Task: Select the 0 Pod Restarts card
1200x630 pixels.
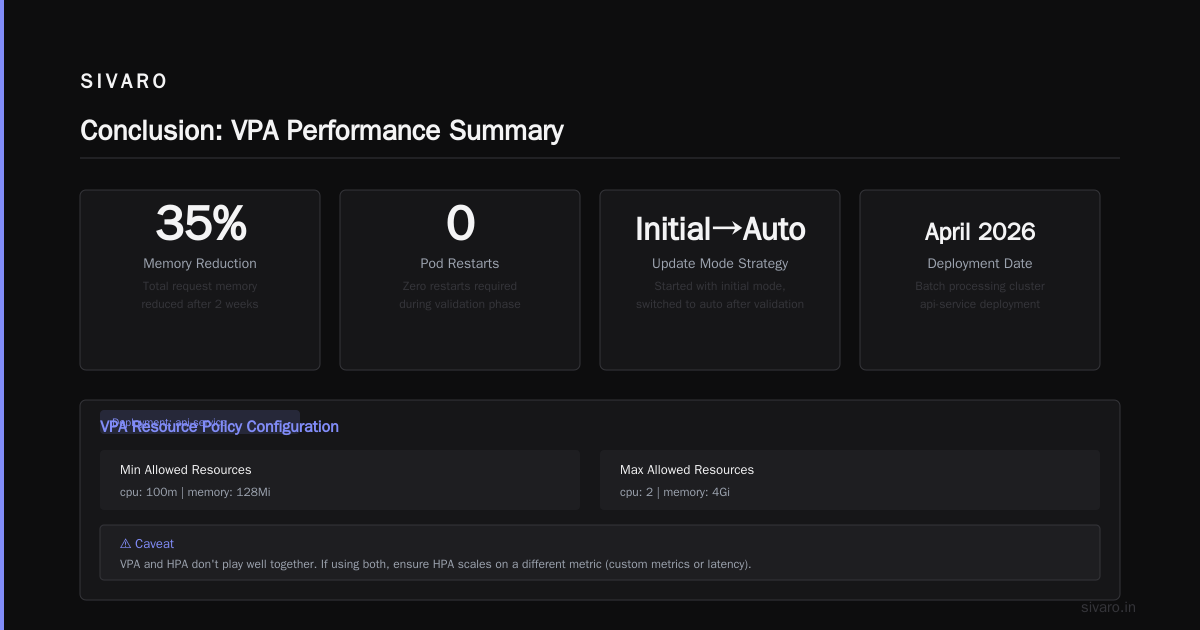Action: pyautogui.click(x=460, y=280)
